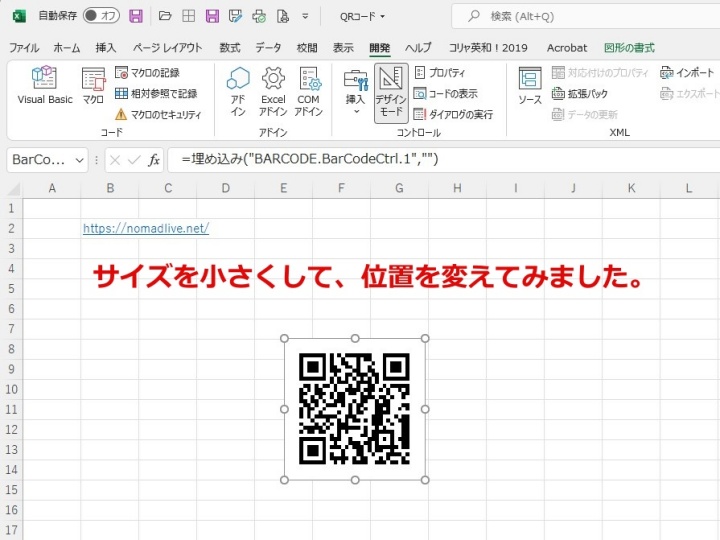Select column F header
Image resolution: width=720 pixels, height=540 pixels.
341,188
